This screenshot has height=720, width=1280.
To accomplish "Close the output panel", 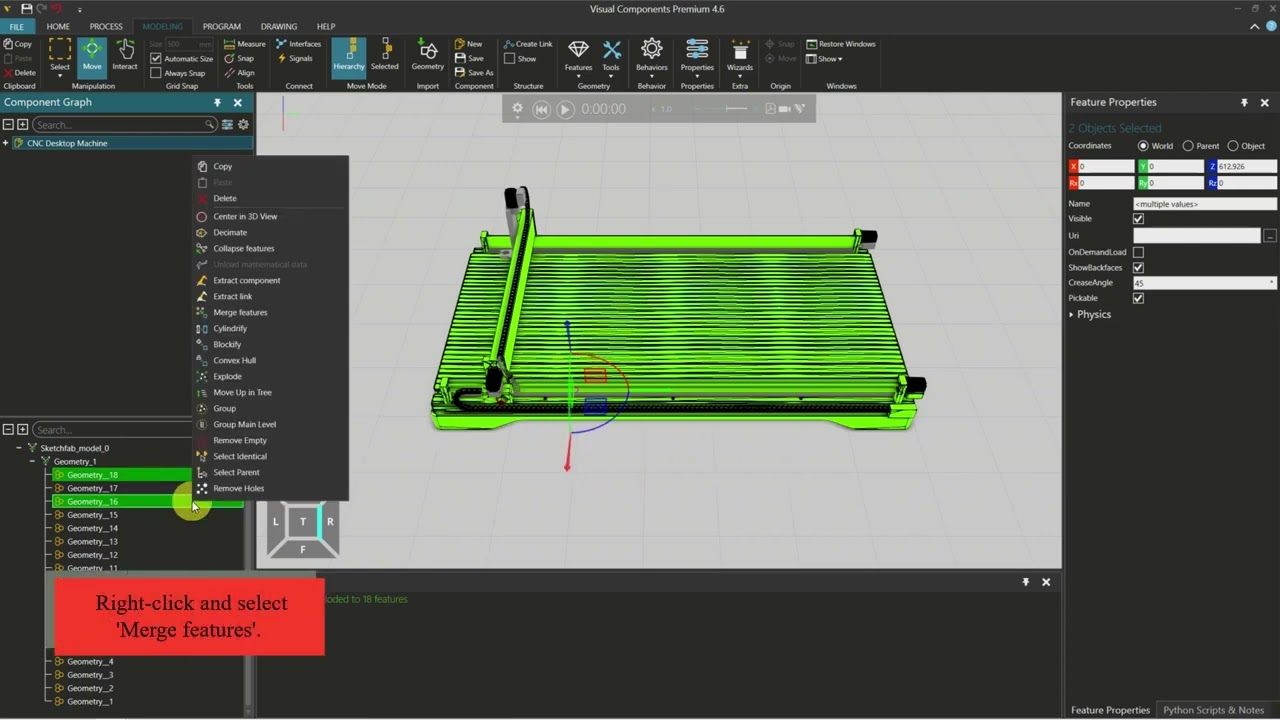I will point(1046,582).
